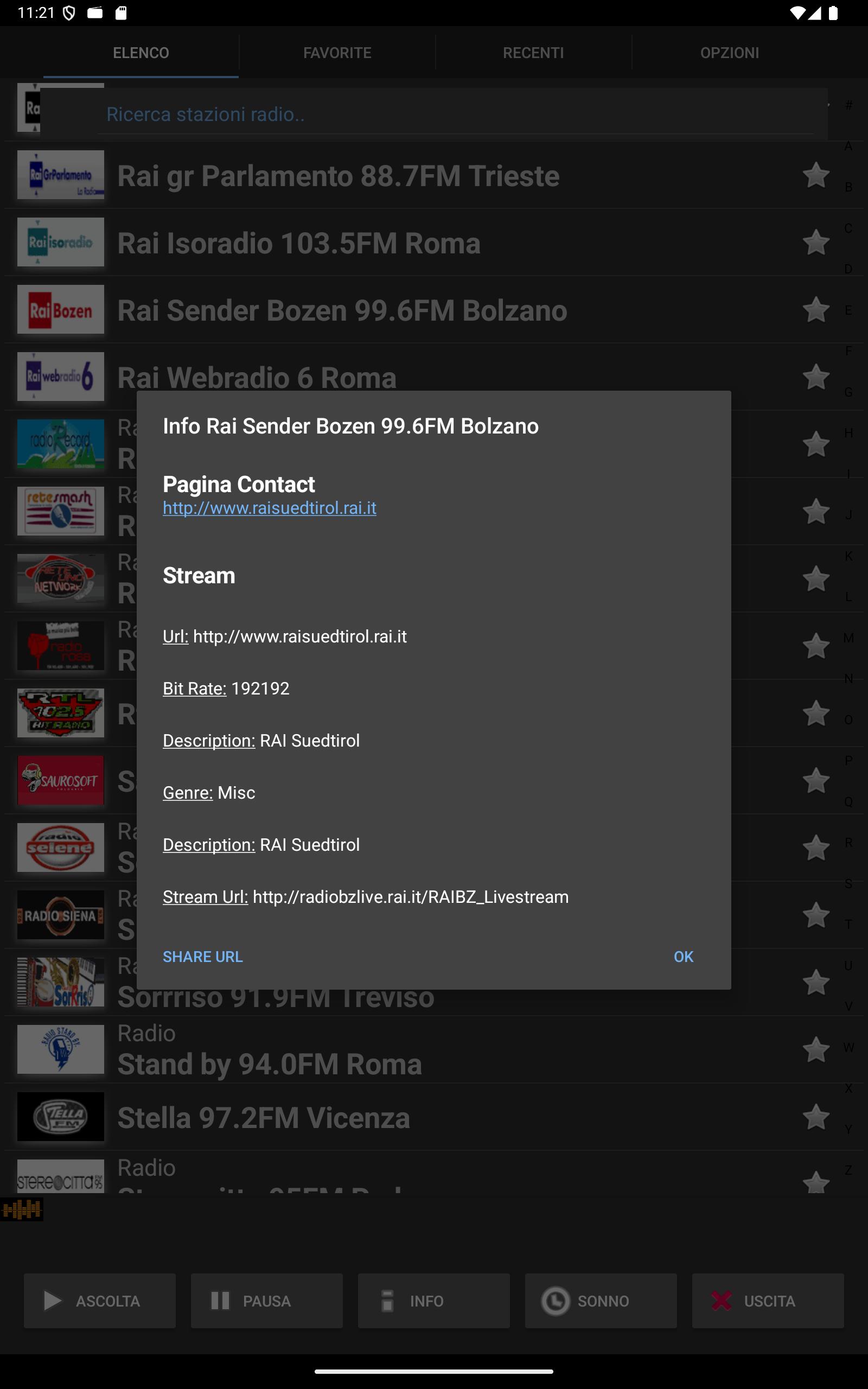Switch to the FAVORITE tab
868x1389 pixels.
pyautogui.click(x=337, y=53)
